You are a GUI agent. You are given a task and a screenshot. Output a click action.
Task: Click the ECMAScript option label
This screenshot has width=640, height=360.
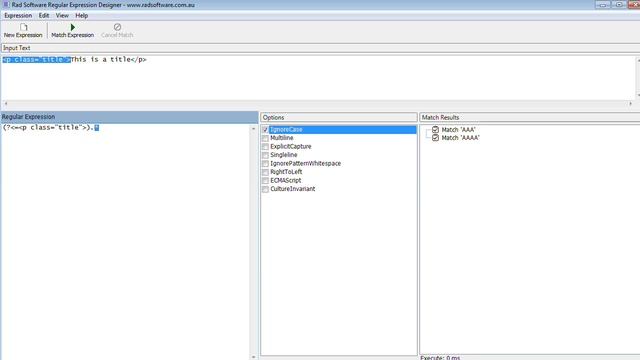point(286,180)
